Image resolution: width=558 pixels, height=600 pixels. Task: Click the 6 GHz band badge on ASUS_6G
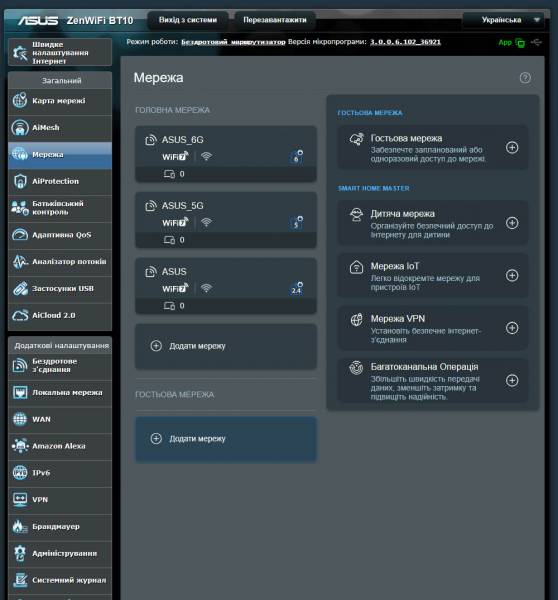pos(297,157)
